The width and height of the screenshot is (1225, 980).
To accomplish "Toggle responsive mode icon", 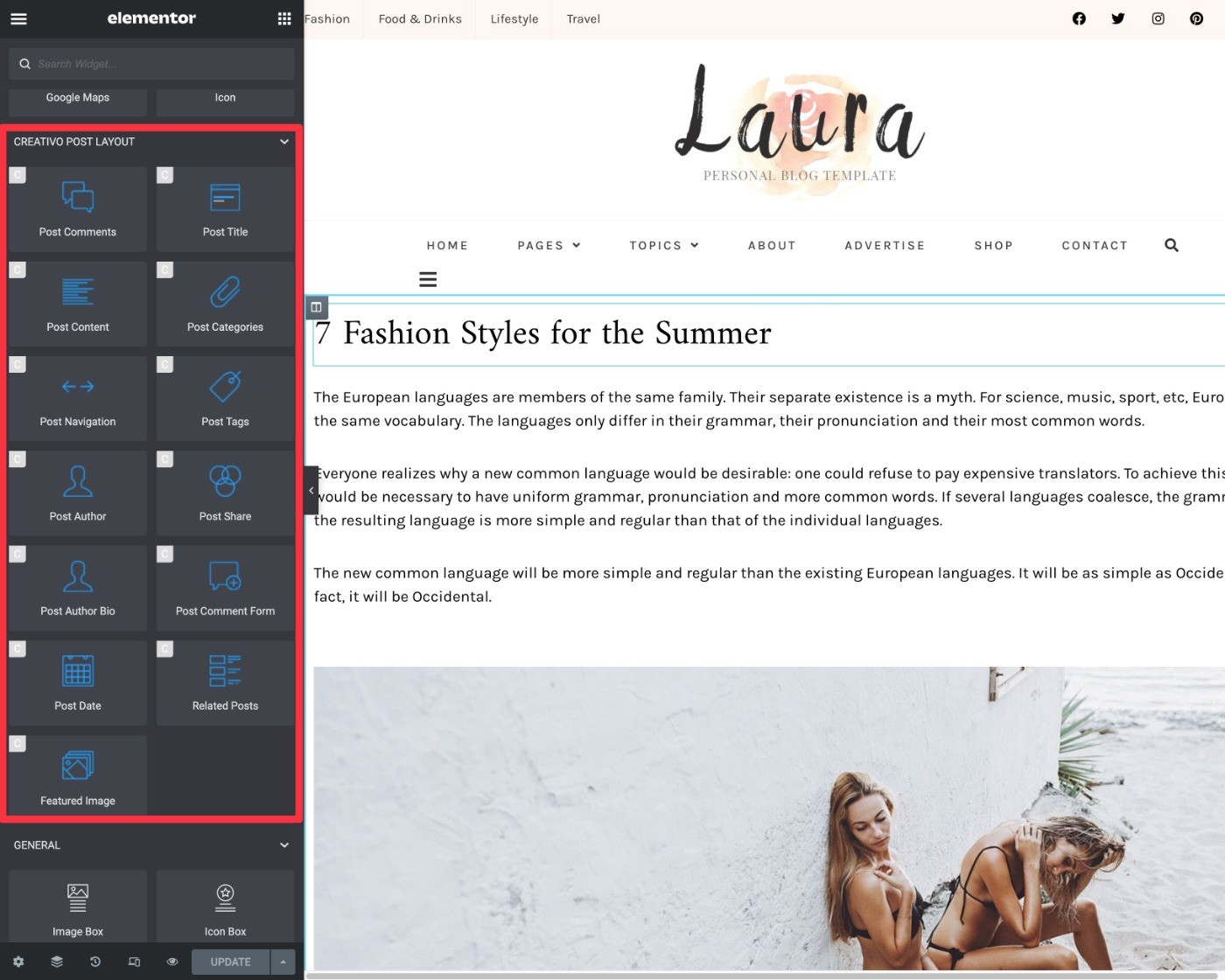I will pos(134,962).
